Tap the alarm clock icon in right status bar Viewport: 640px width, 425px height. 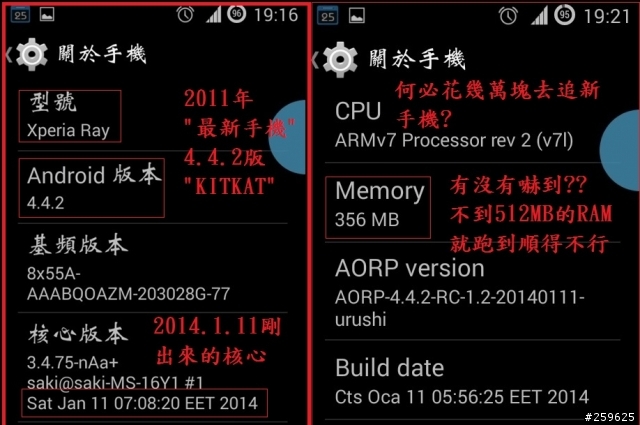(x=508, y=16)
